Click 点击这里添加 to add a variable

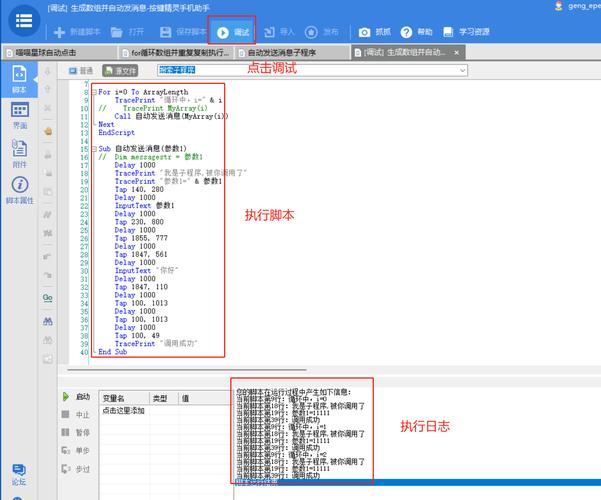tap(123, 411)
